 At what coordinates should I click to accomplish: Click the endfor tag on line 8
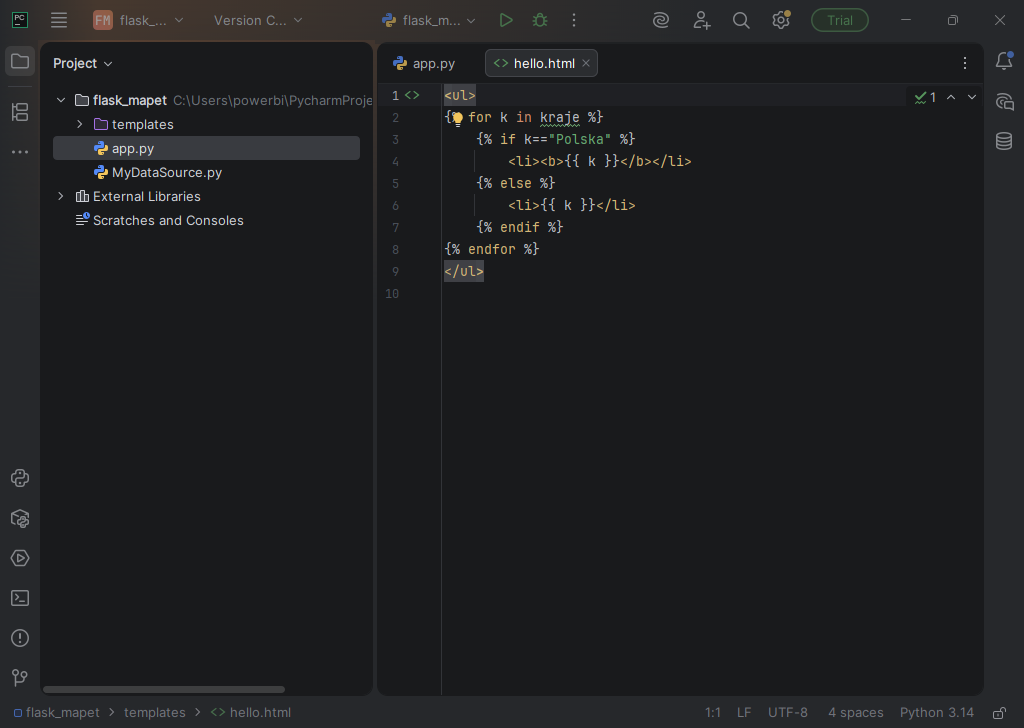pyautogui.click(x=491, y=249)
